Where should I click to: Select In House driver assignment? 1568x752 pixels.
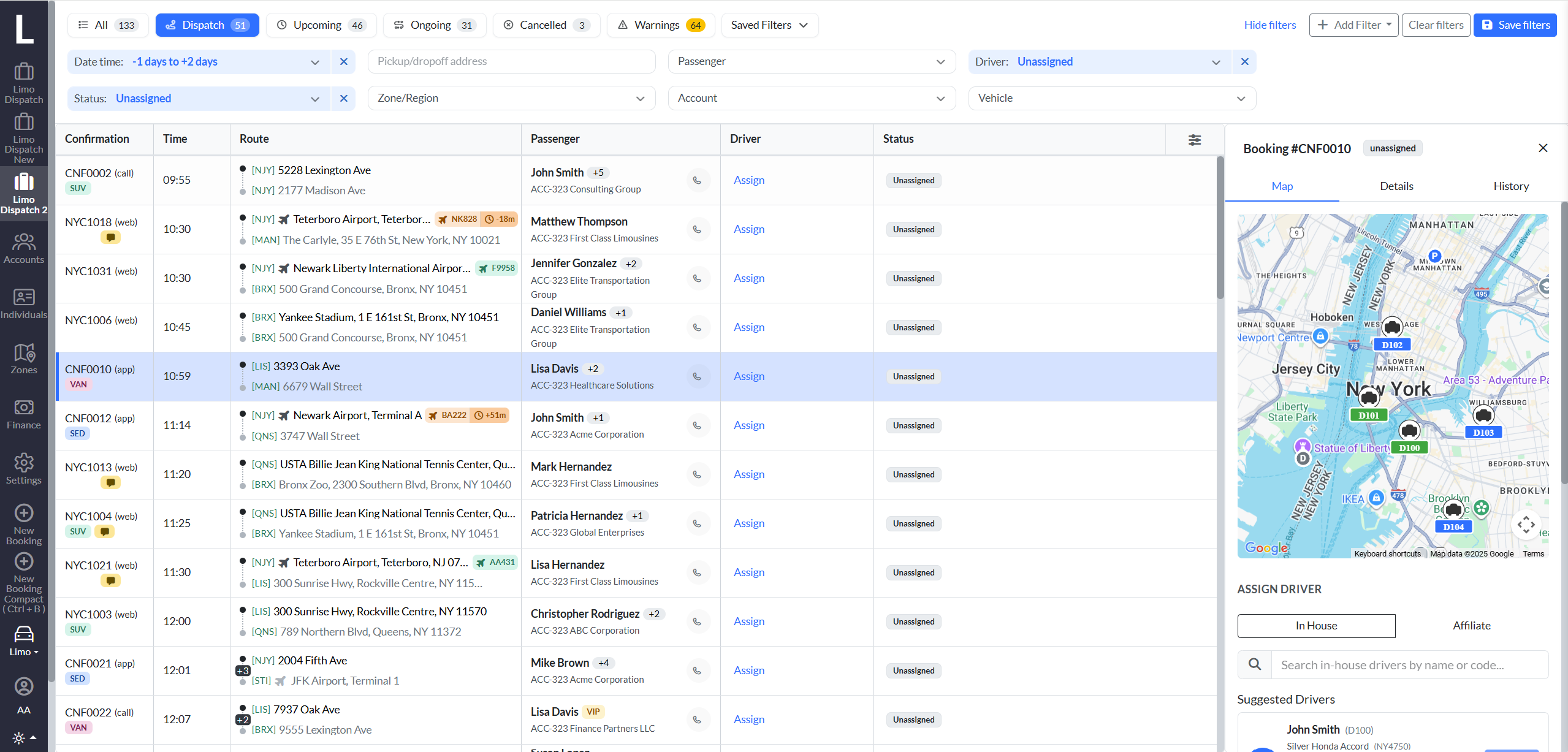1316,625
